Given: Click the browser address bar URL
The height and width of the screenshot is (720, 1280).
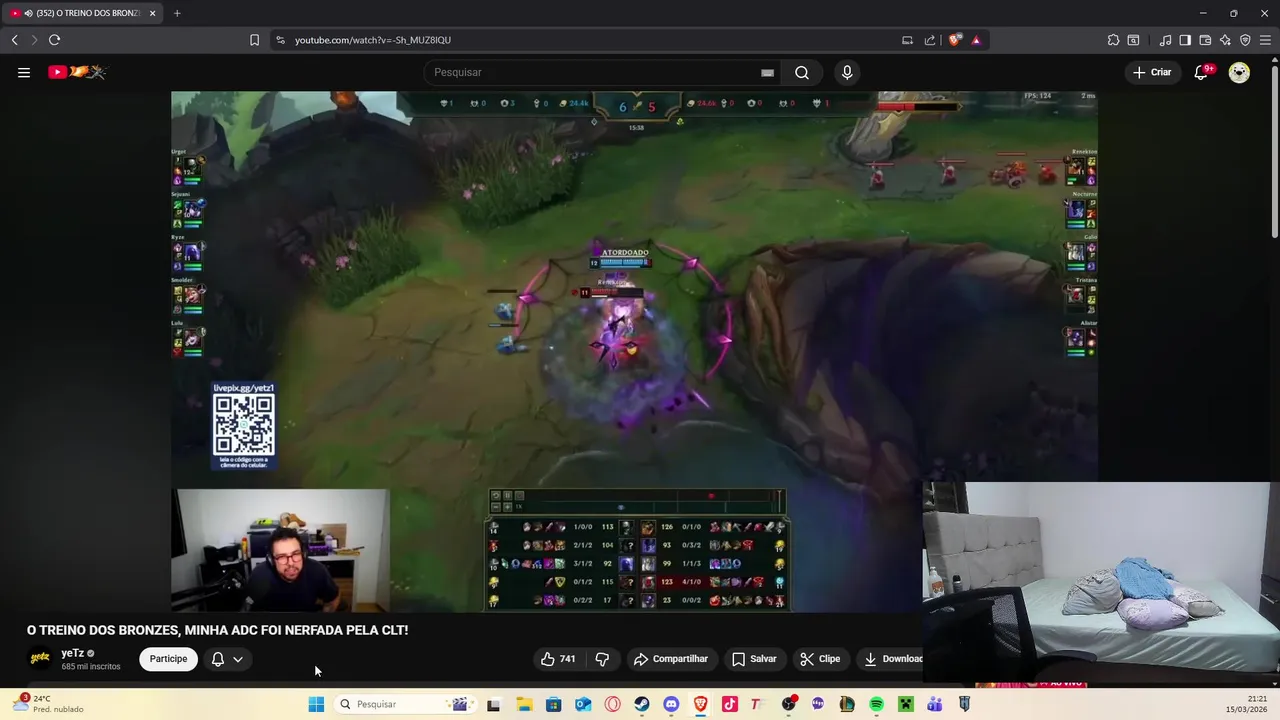Looking at the screenshot, I should point(373,40).
